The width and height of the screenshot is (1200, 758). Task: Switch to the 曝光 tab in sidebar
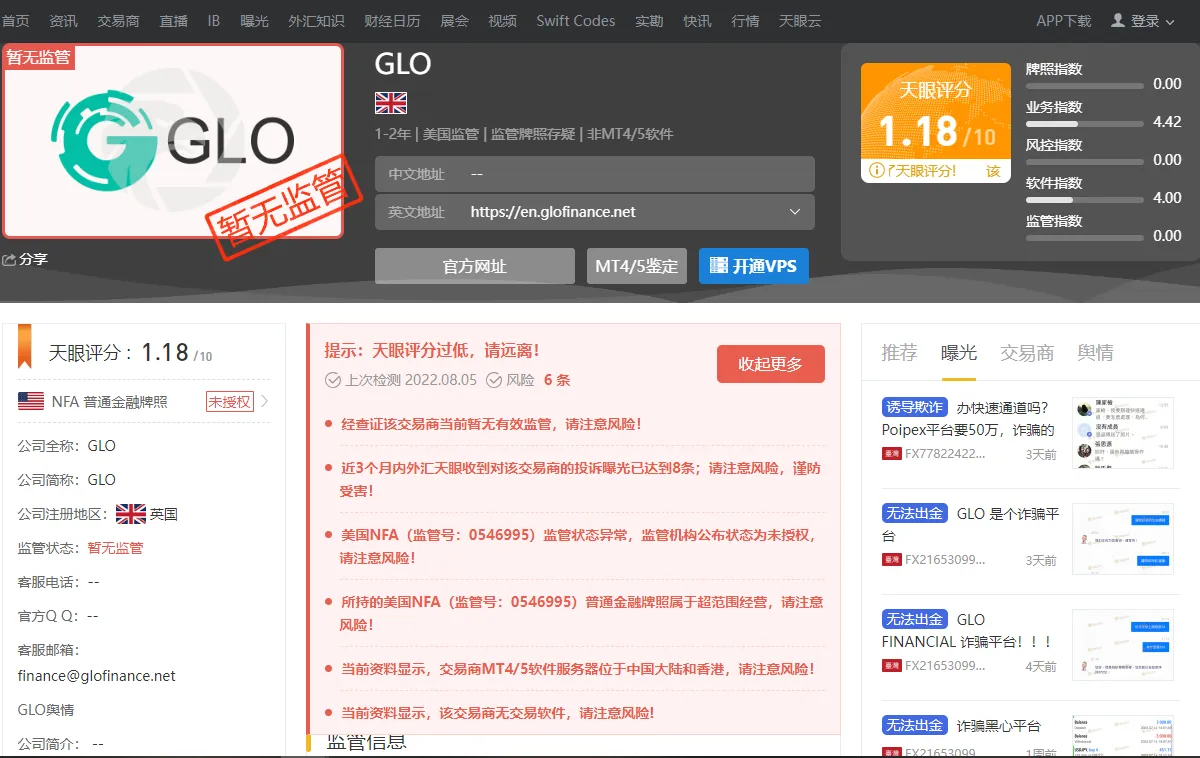[959, 352]
